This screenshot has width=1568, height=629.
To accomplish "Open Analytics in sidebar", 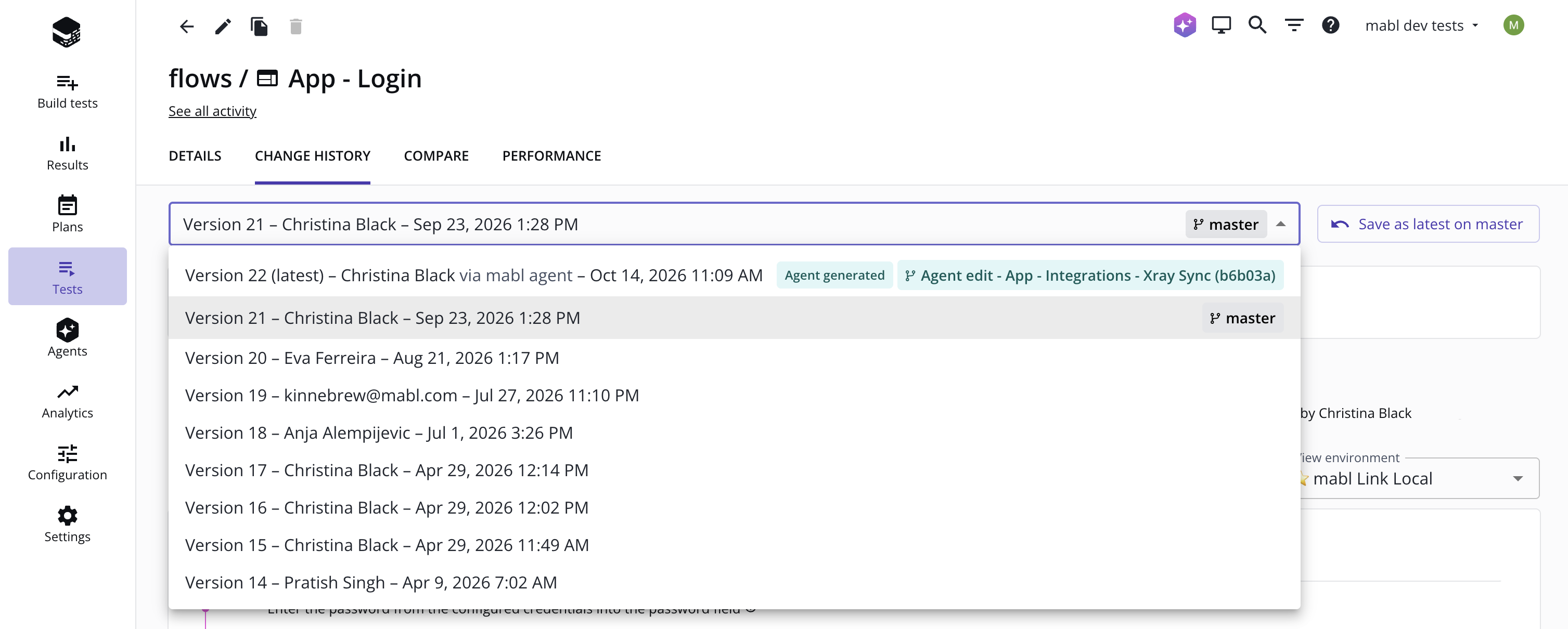I will (68, 401).
